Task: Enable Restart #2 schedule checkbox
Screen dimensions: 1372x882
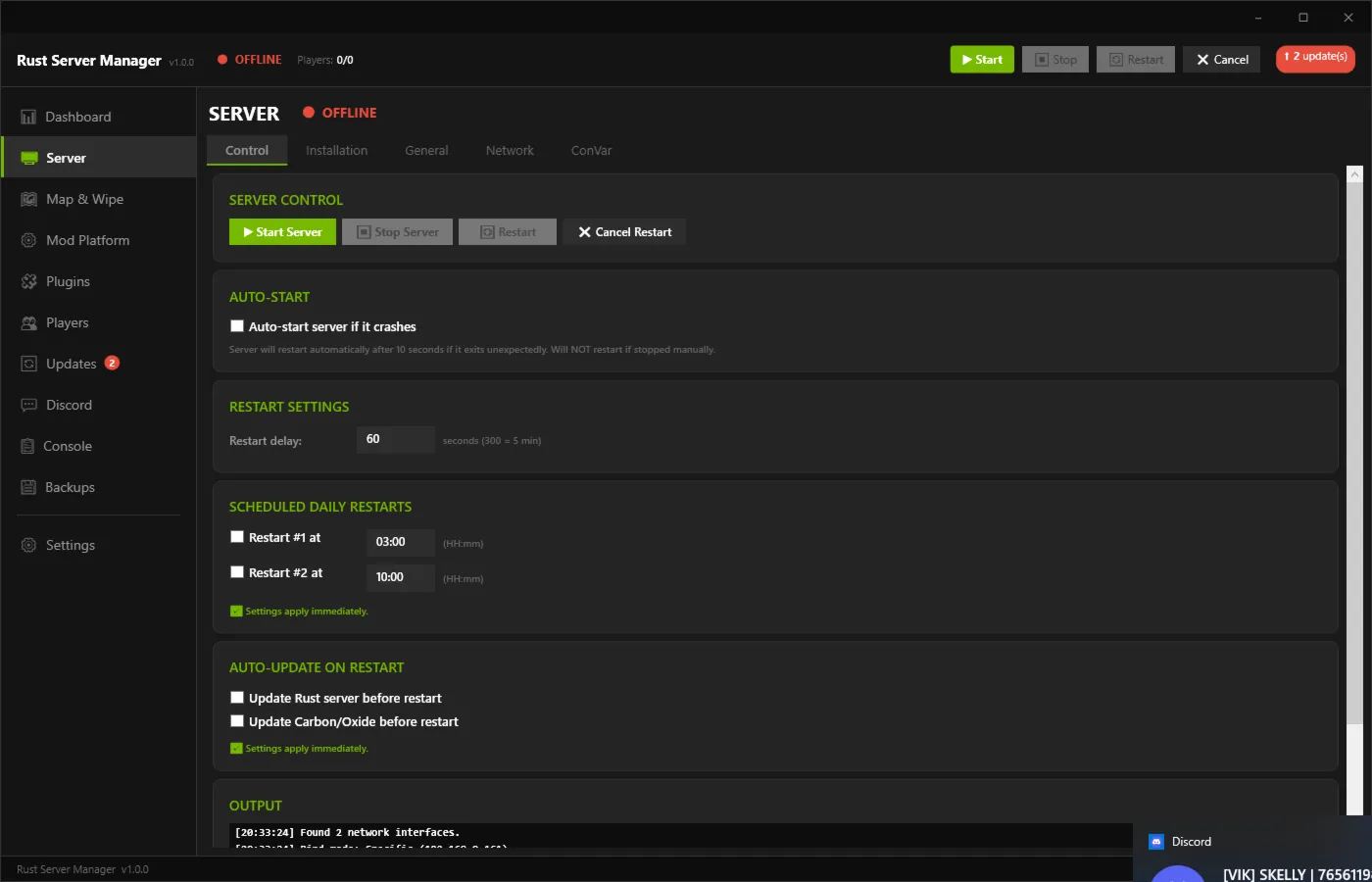Action: (237, 572)
